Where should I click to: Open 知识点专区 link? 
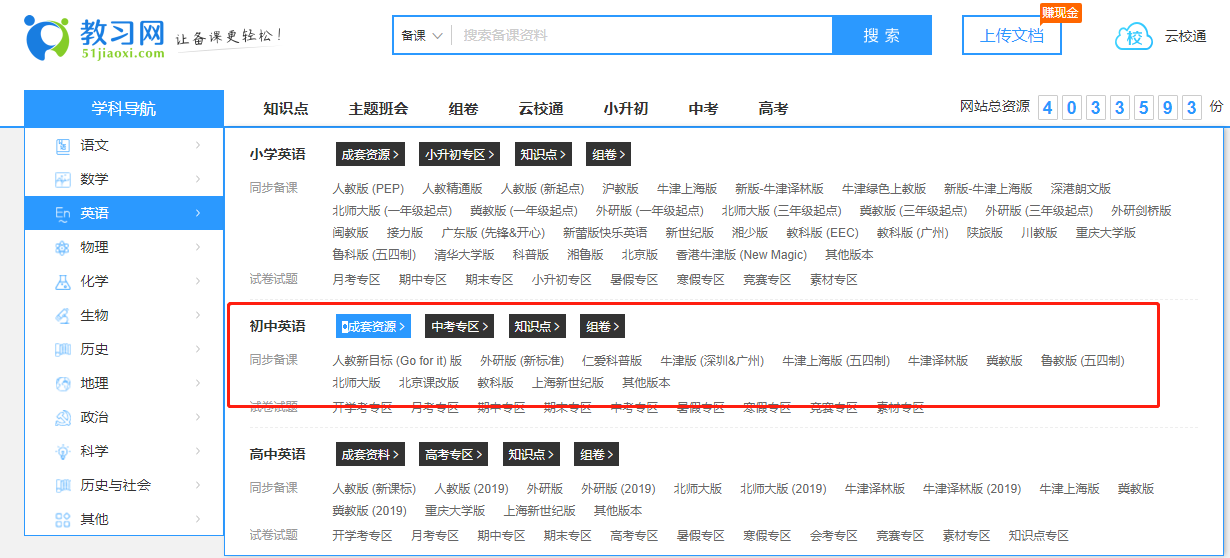click(1039, 535)
